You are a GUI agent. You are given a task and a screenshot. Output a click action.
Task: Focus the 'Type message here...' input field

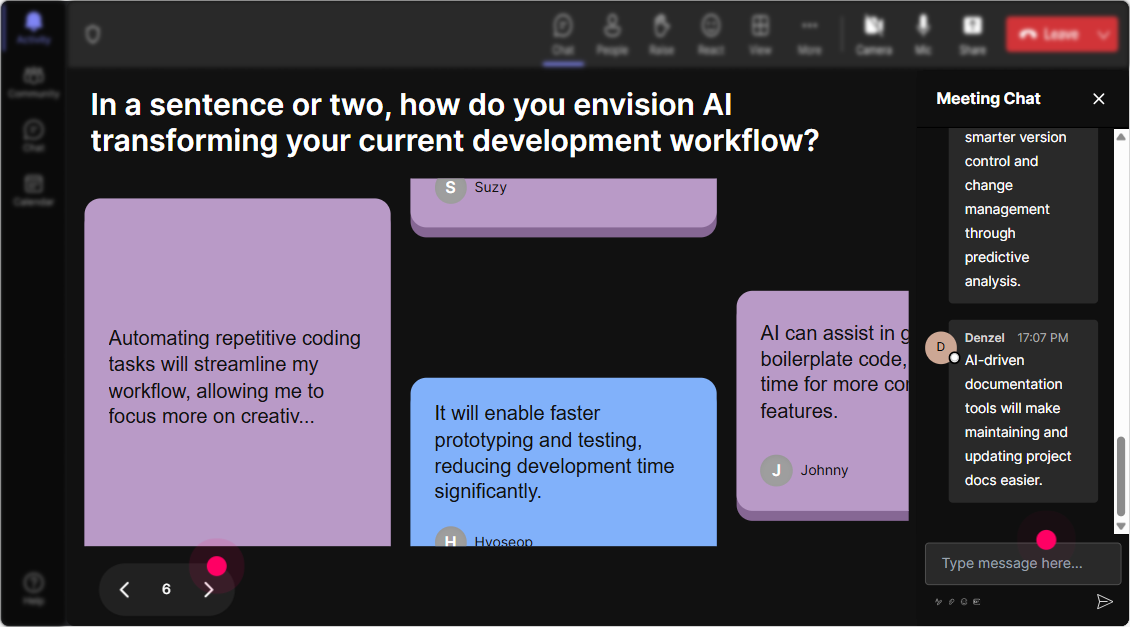click(1023, 564)
